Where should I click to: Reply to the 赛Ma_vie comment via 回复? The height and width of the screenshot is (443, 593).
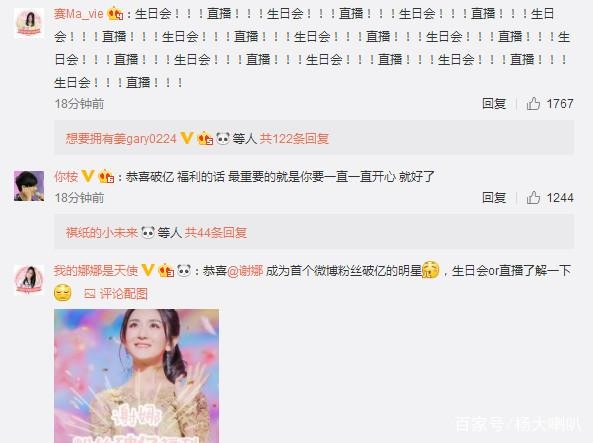pyautogui.click(x=494, y=103)
